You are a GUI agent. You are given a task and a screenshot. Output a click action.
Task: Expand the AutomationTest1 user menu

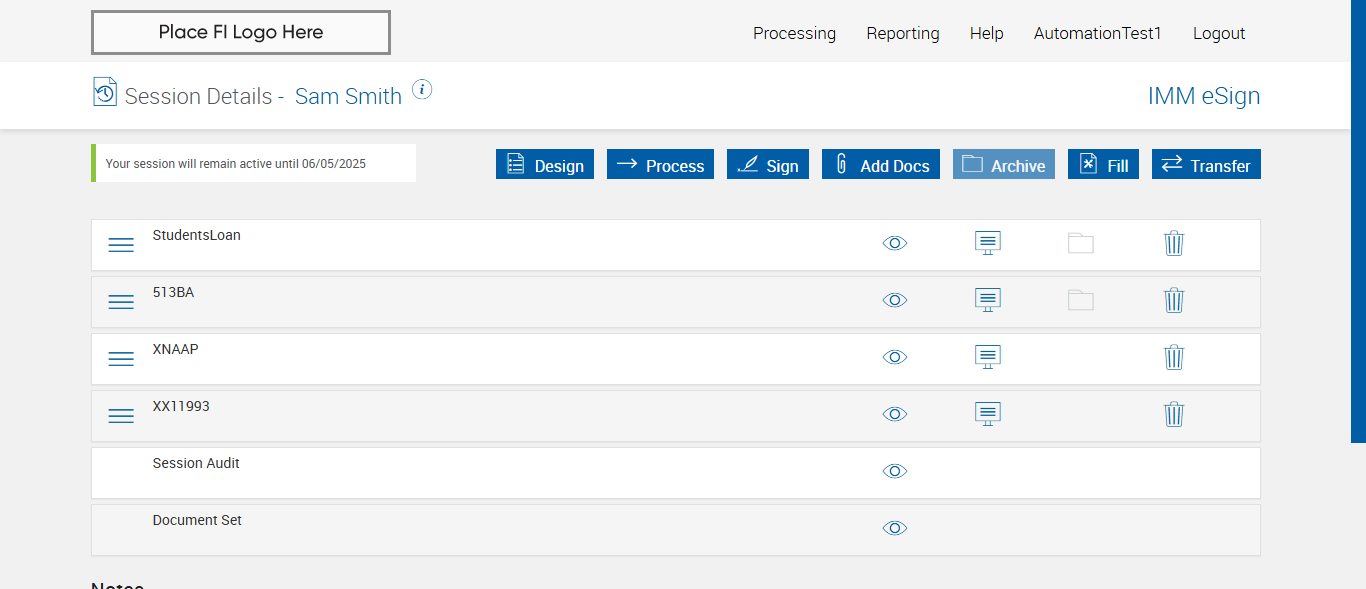point(1098,33)
